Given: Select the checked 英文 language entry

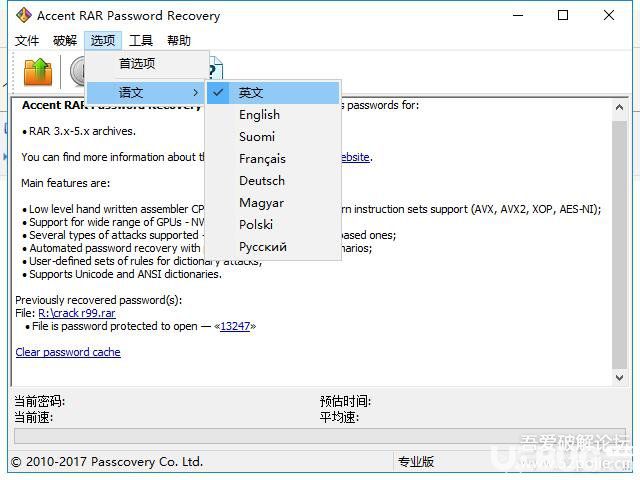Looking at the screenshot, I should pyautogui.click(x=273, y=93).
